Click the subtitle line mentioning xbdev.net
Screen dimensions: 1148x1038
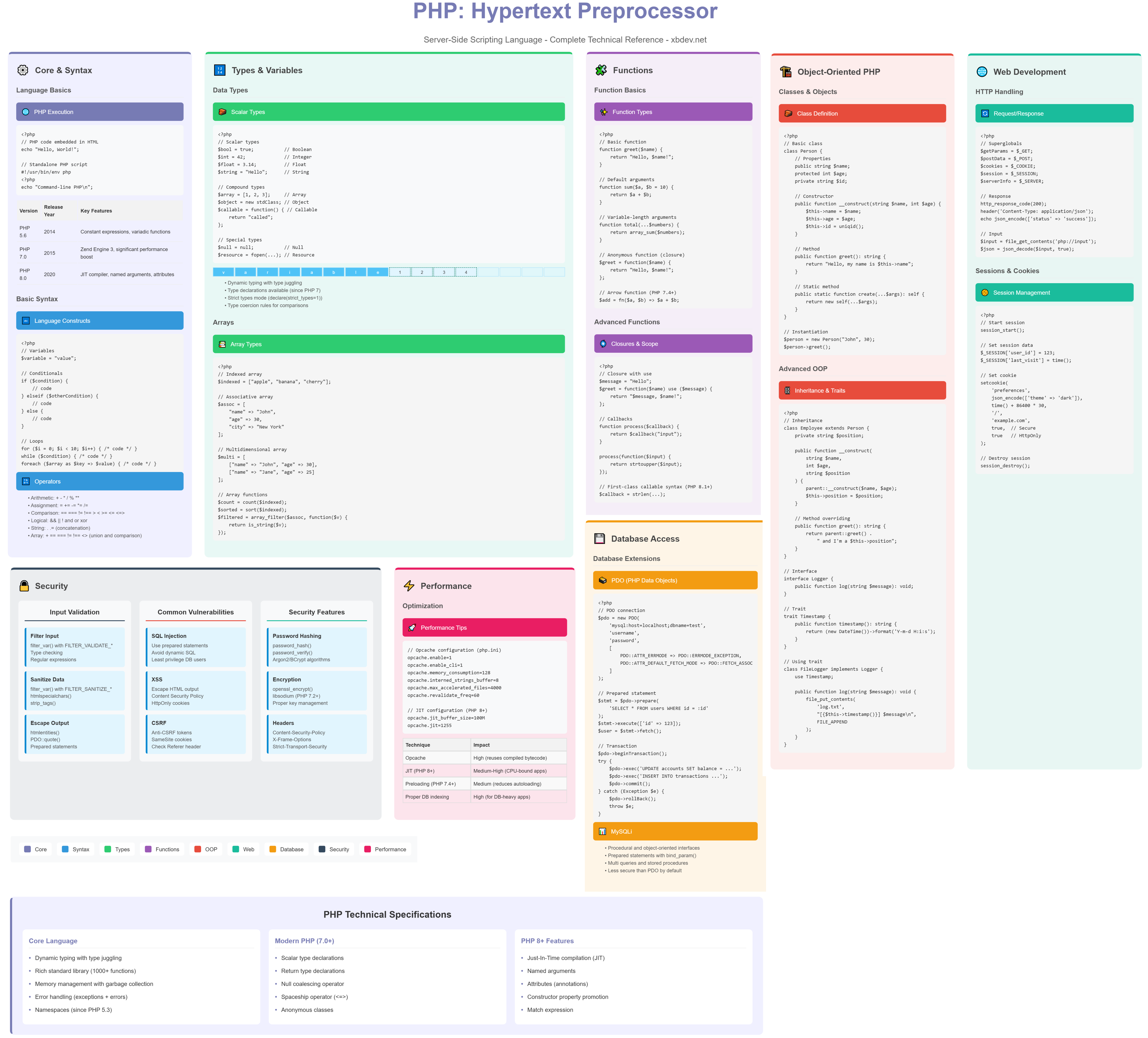click(x=565, y=40)
